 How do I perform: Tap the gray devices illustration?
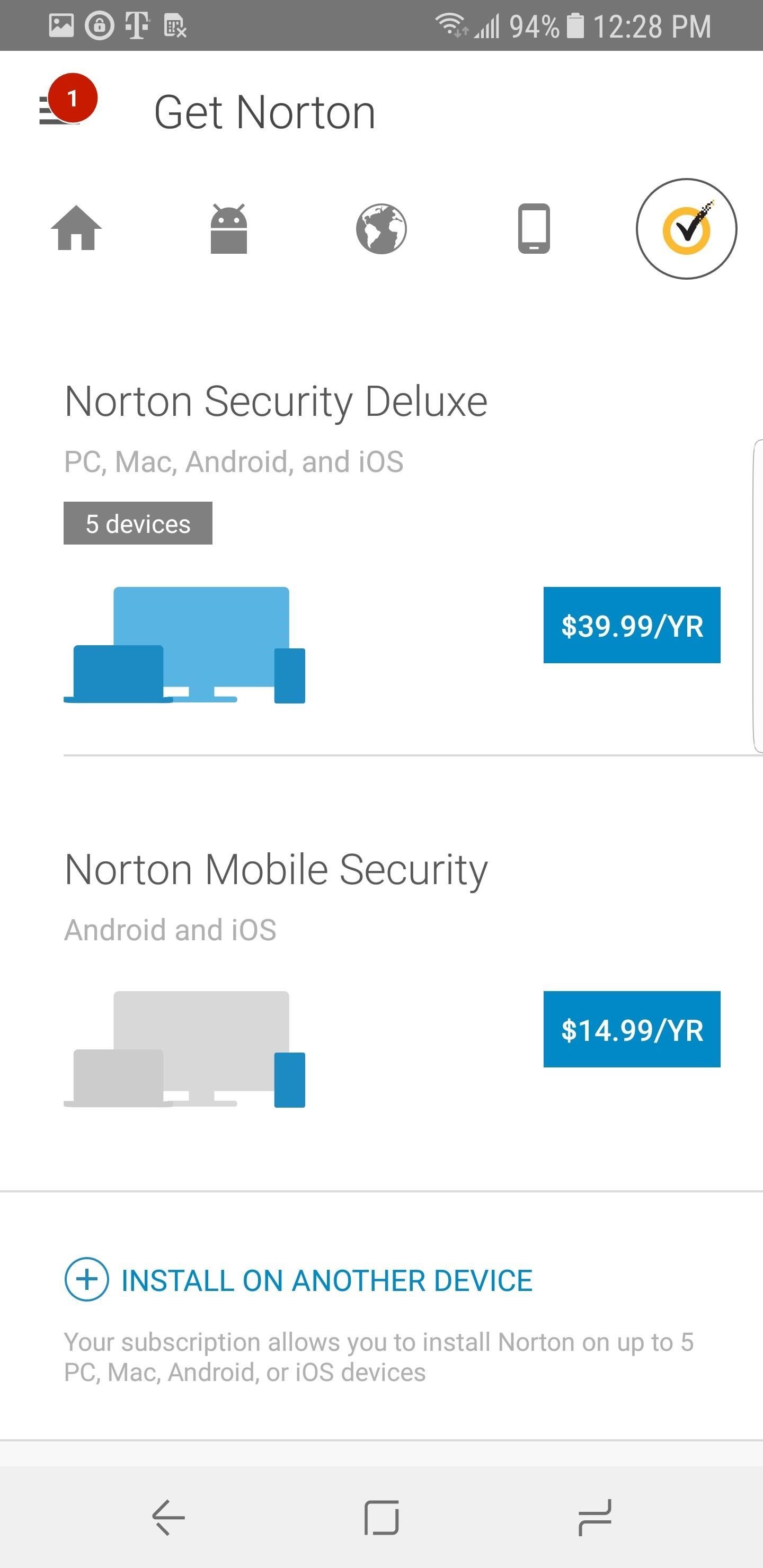(x=184, y=1049)
